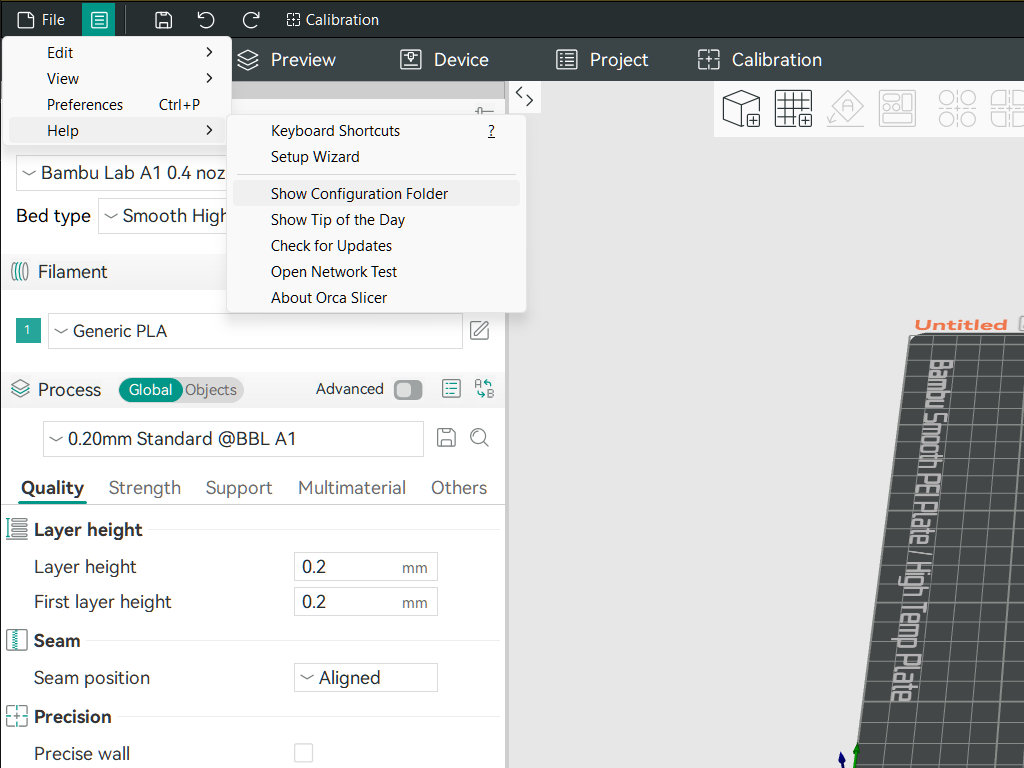Click the compare presets A/B icon

point(484,389)
